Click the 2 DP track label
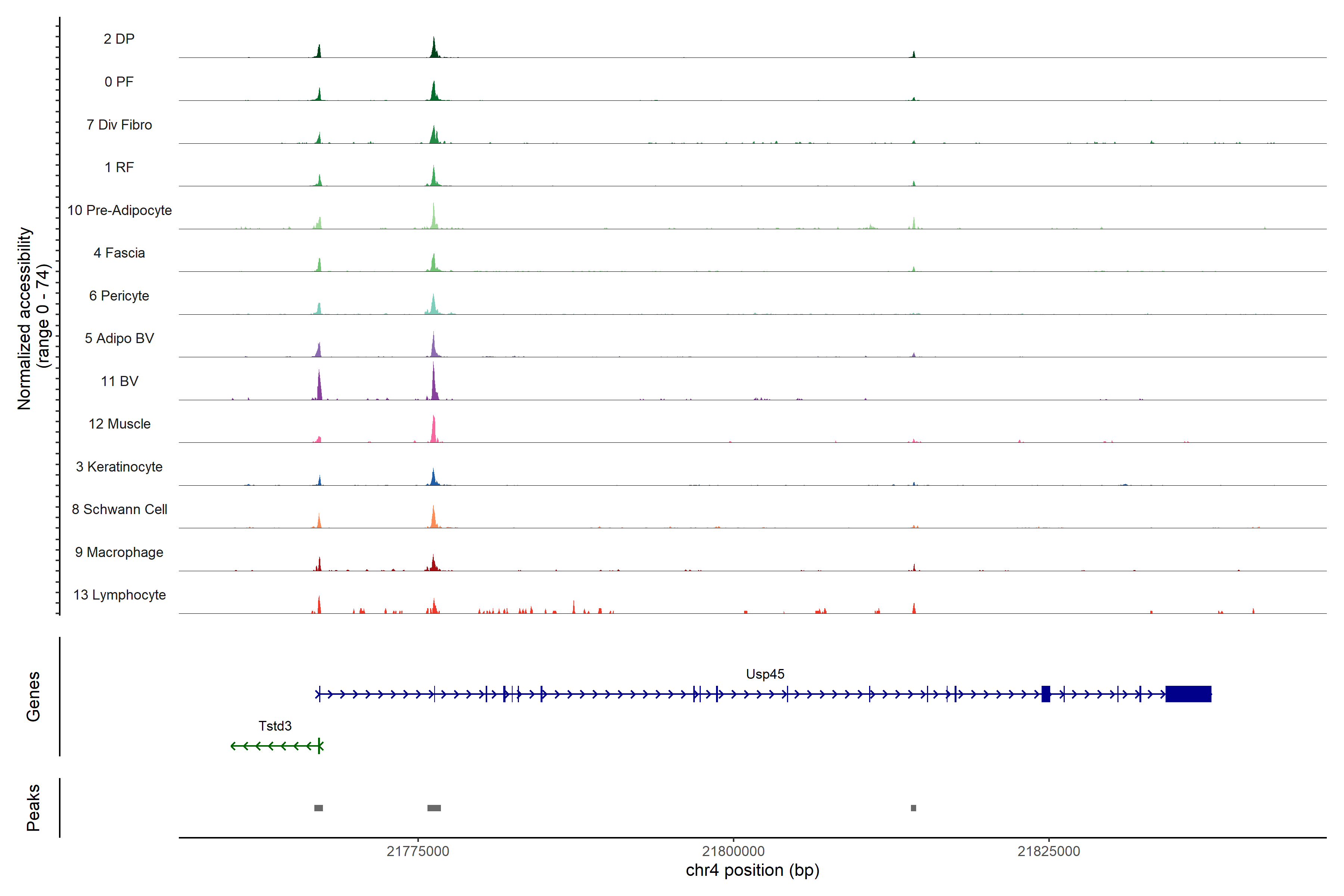Viewport: 1344px width, 896px height. click(x=119, y=39)
